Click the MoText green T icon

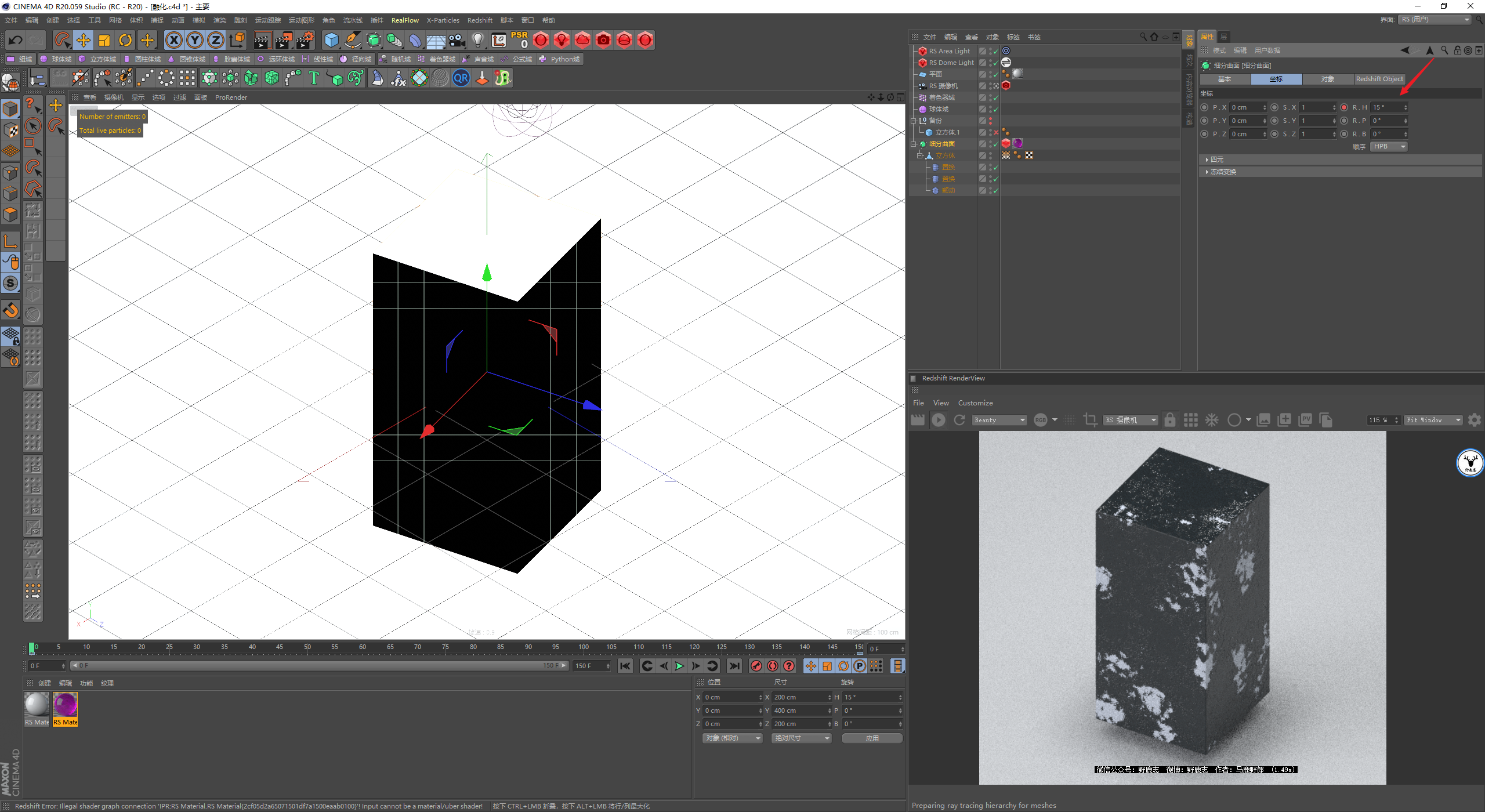point(314,78)
